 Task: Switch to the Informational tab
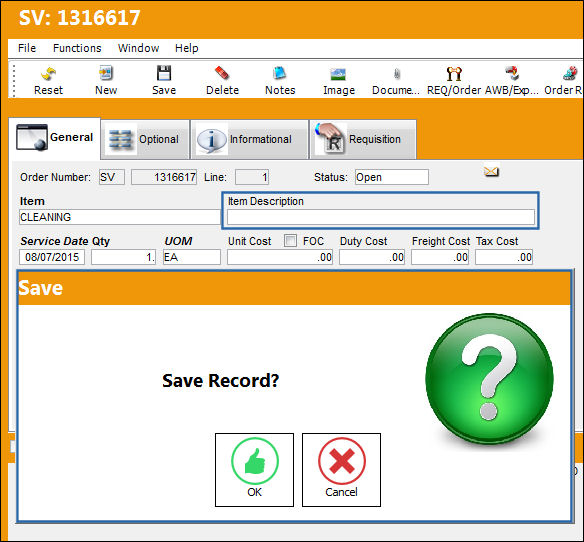pos(249,139)
